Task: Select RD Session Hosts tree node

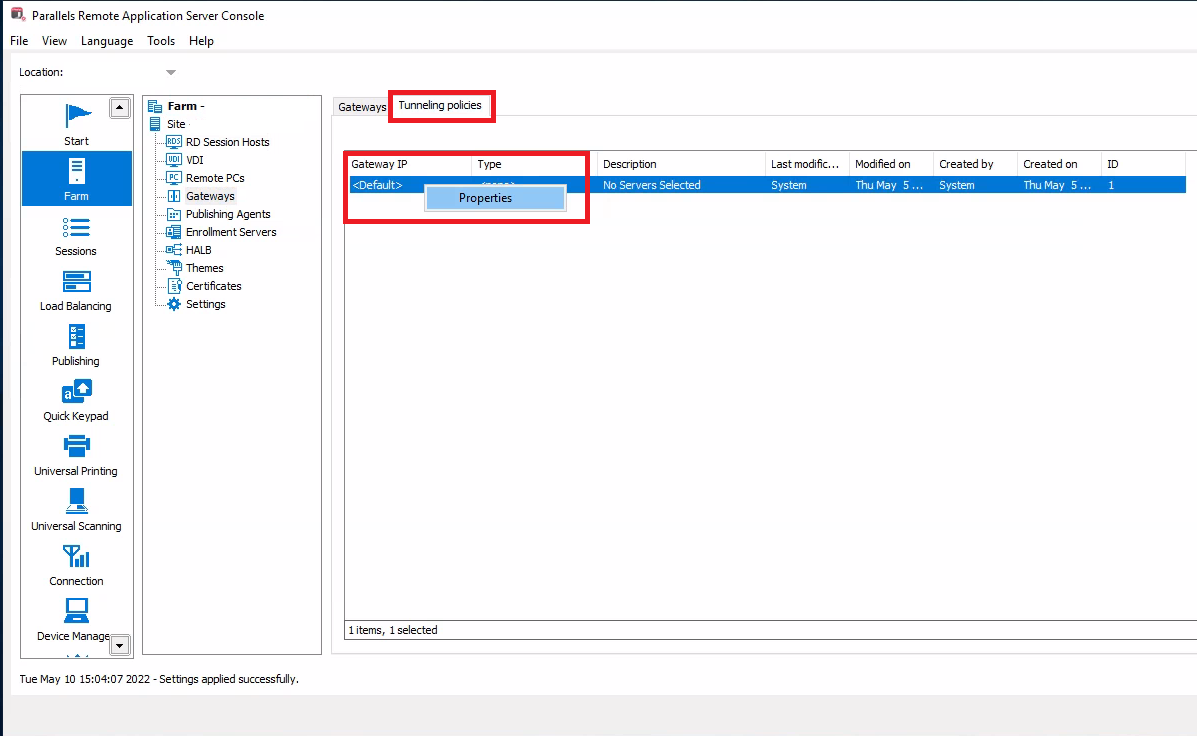Action: click(x=227, y=142)
